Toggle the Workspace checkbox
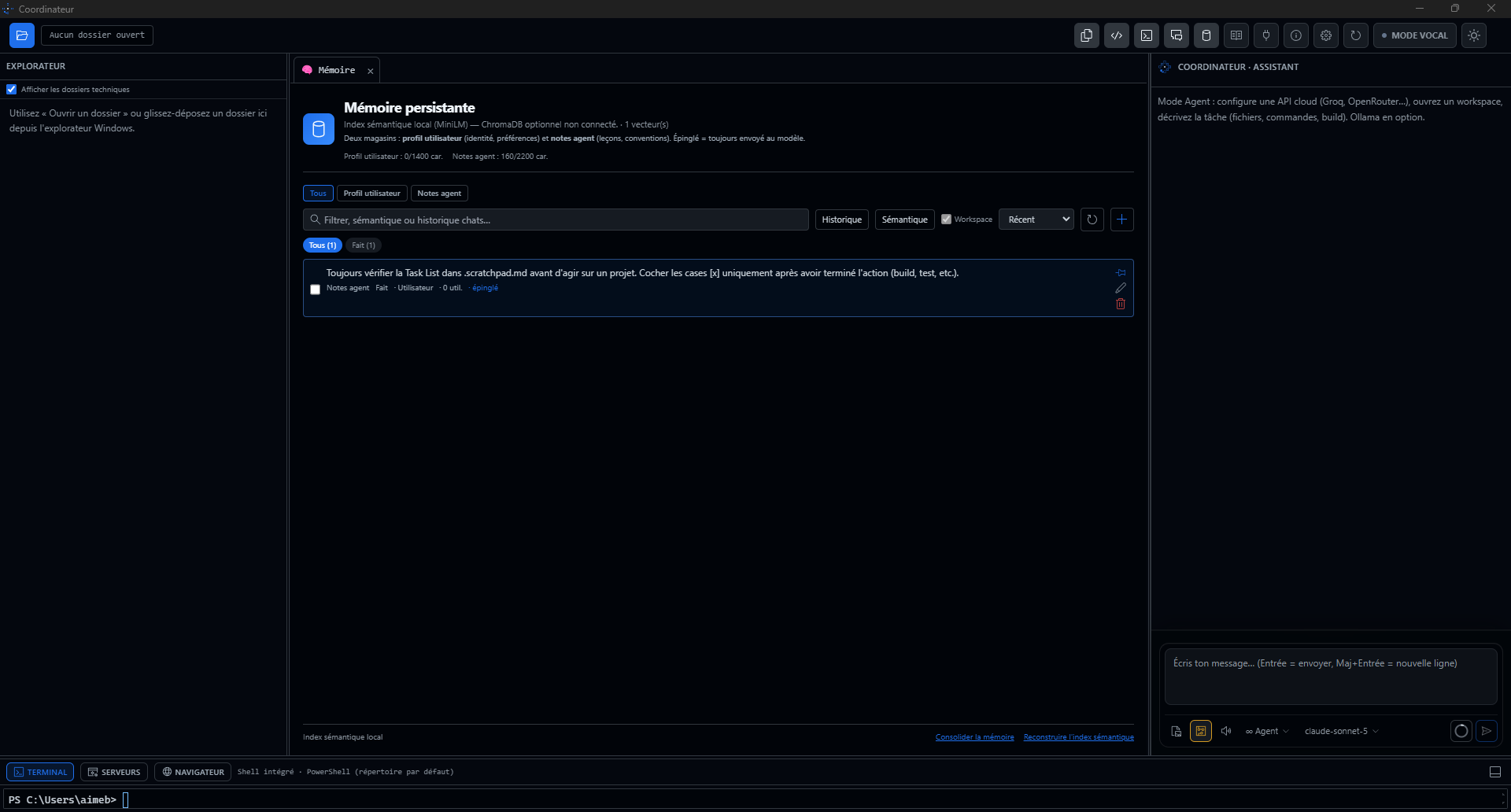Screen dimensions: 1511x812 point(947,220)
